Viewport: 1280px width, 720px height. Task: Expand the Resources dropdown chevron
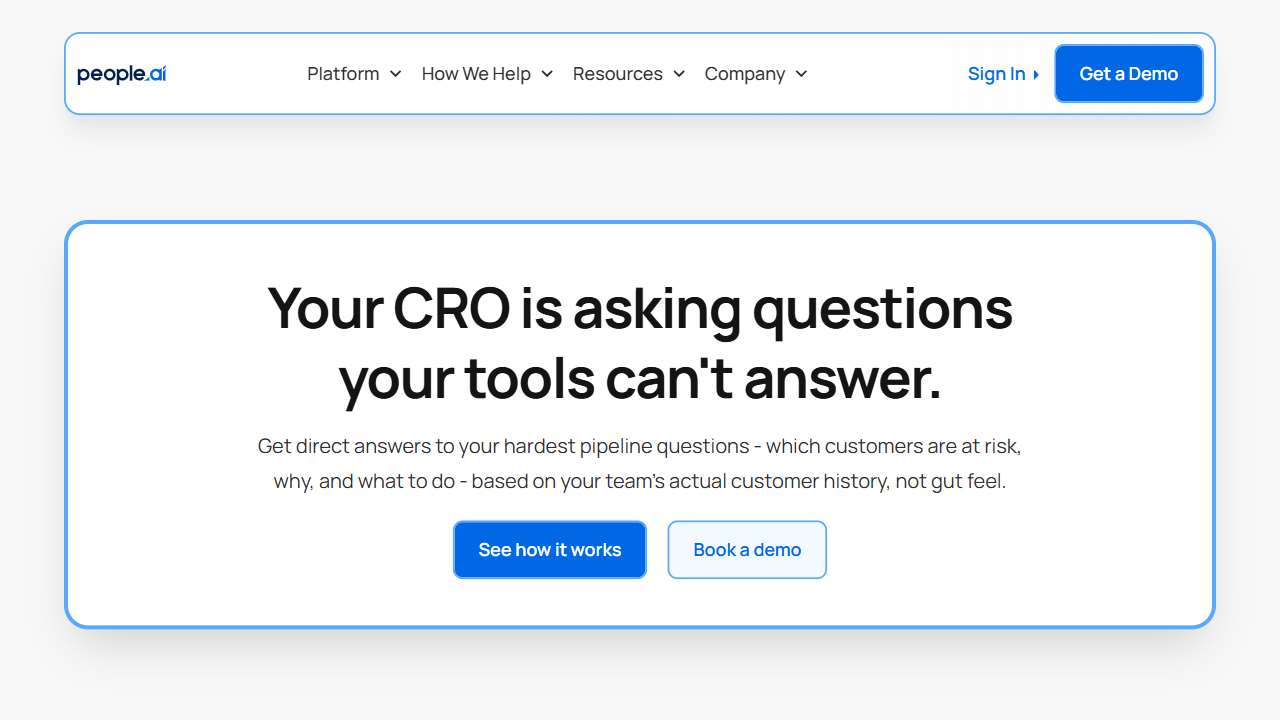tap(679, 74)
